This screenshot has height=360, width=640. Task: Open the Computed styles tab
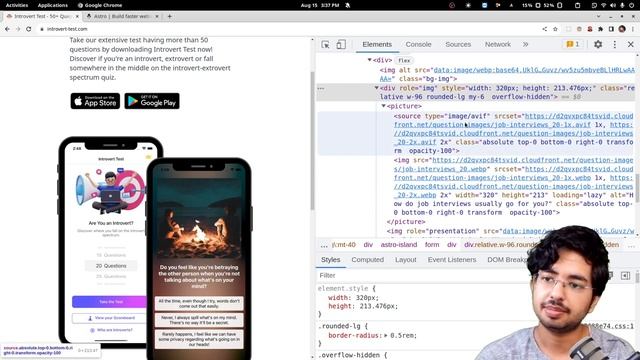click(367, 260)
